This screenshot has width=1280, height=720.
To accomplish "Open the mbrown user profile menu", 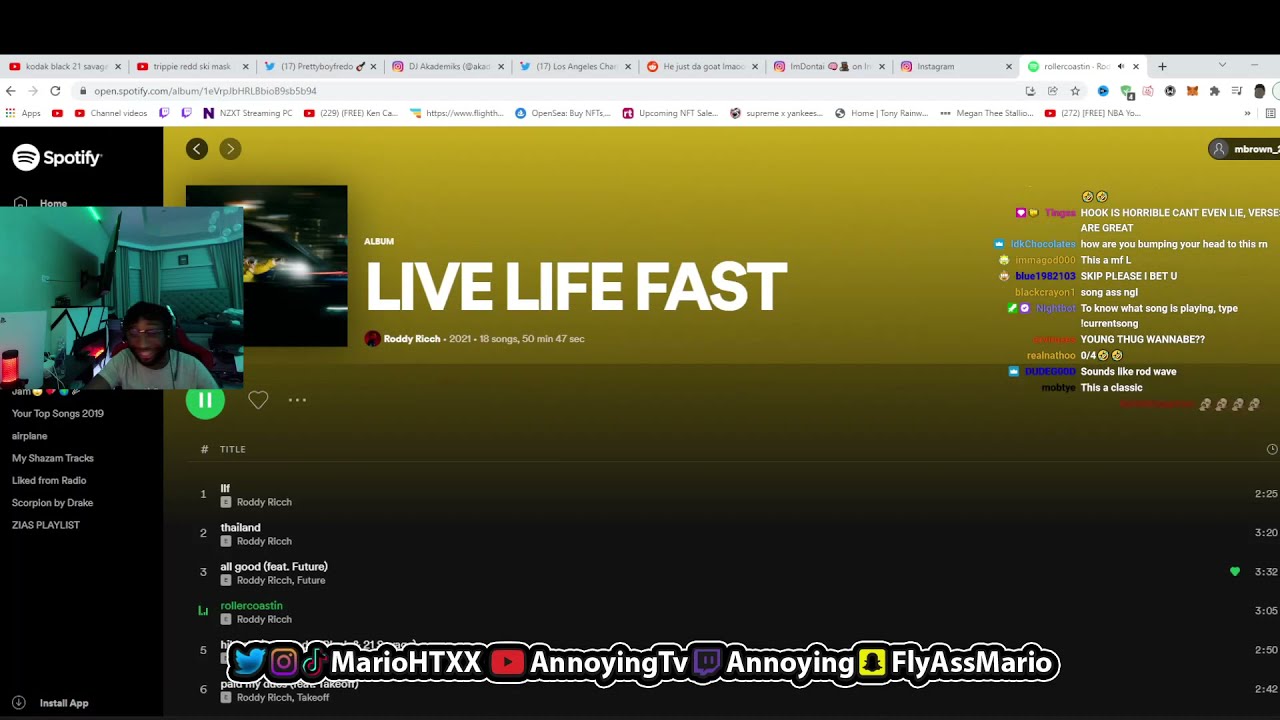I will click(1245, 149).
